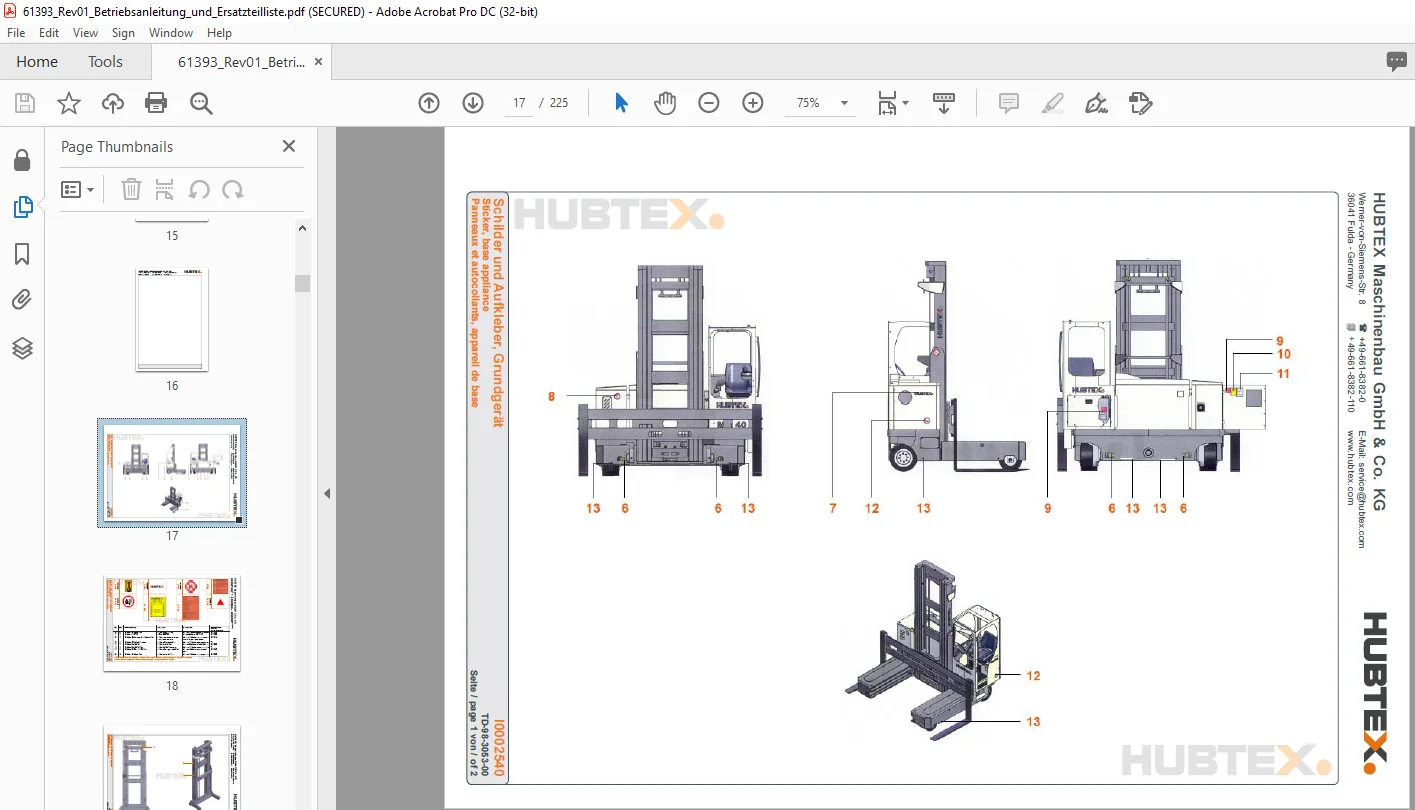1415x810 pixels.
Task: Go to previous page arrow
Action: click(x=429, y=103)
